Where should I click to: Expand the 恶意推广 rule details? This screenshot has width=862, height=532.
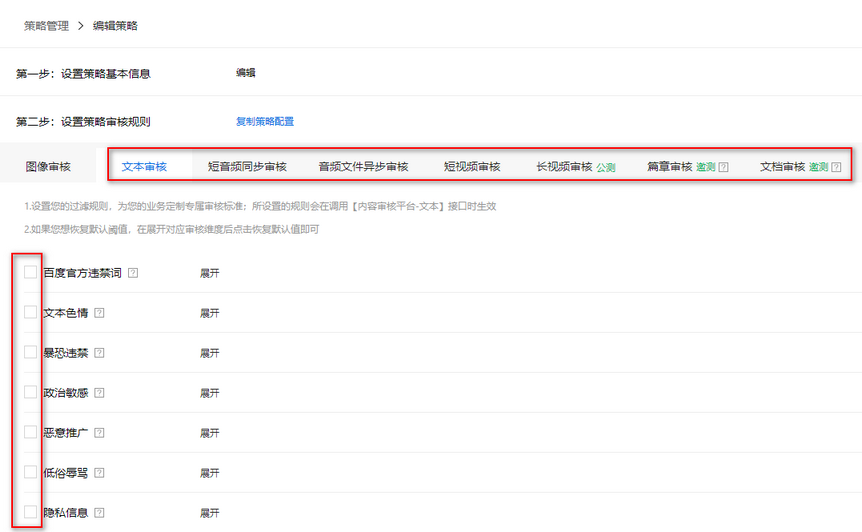[209, 433]
